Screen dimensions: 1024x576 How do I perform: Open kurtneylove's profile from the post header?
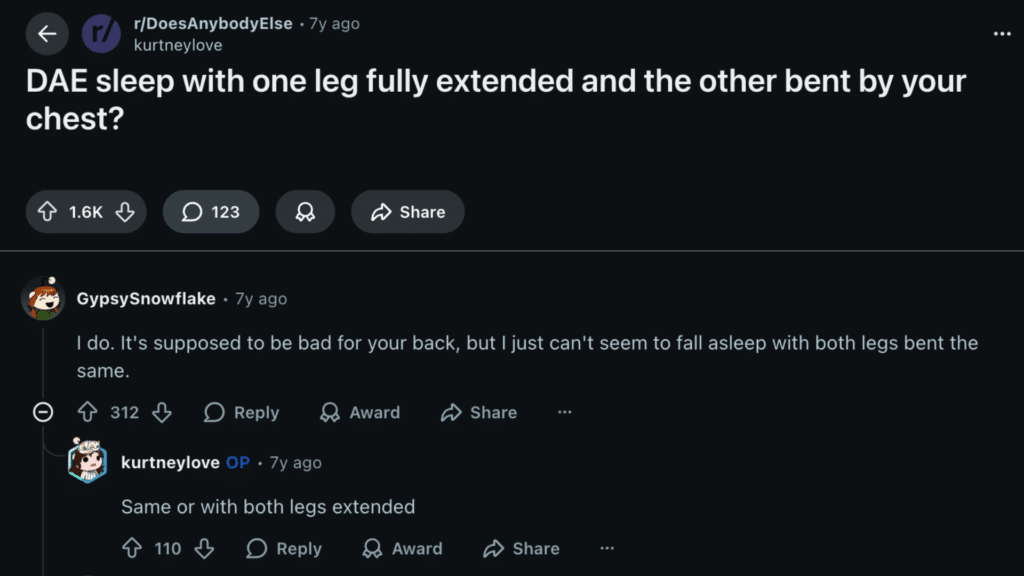(x=178, y=44)
